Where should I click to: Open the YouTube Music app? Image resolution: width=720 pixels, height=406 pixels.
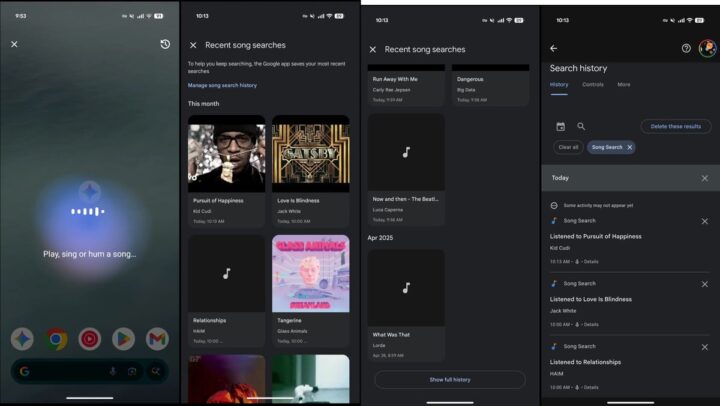pyautogui.click(x=90, y=339)
